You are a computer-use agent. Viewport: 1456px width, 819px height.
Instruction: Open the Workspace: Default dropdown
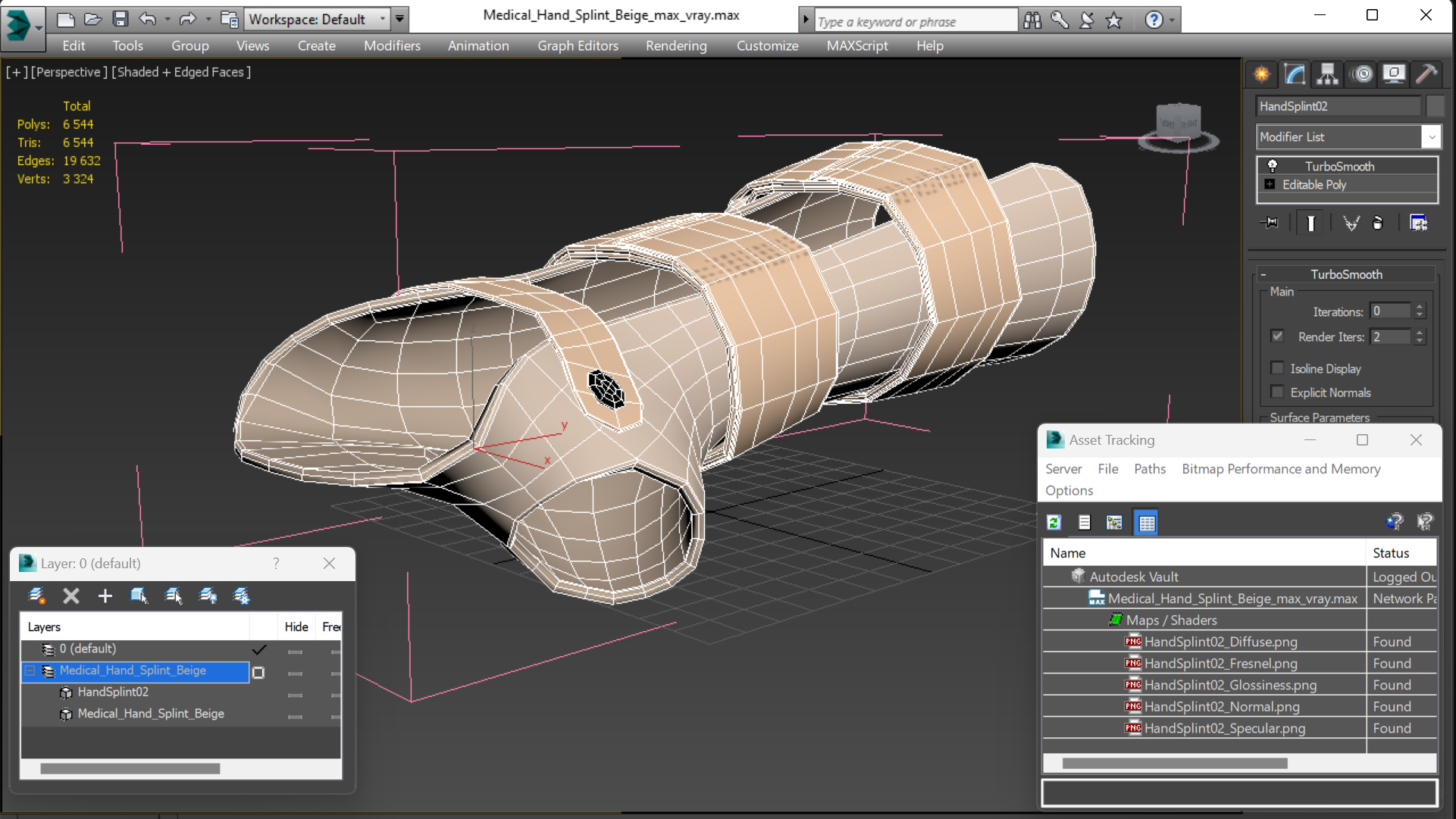(317, 19)
